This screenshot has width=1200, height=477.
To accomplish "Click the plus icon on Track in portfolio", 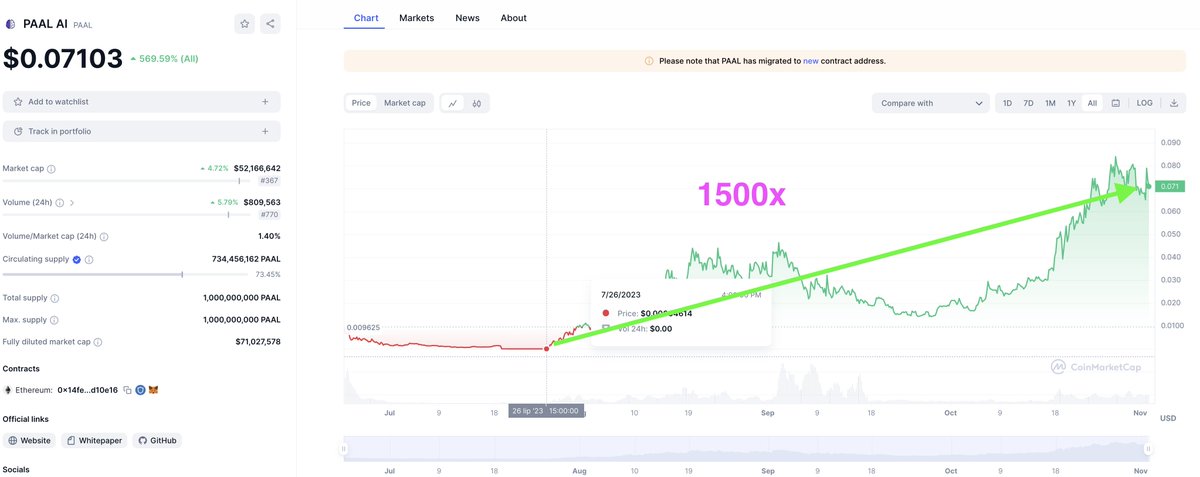I will pyautogui.click(x=265, y=131).
